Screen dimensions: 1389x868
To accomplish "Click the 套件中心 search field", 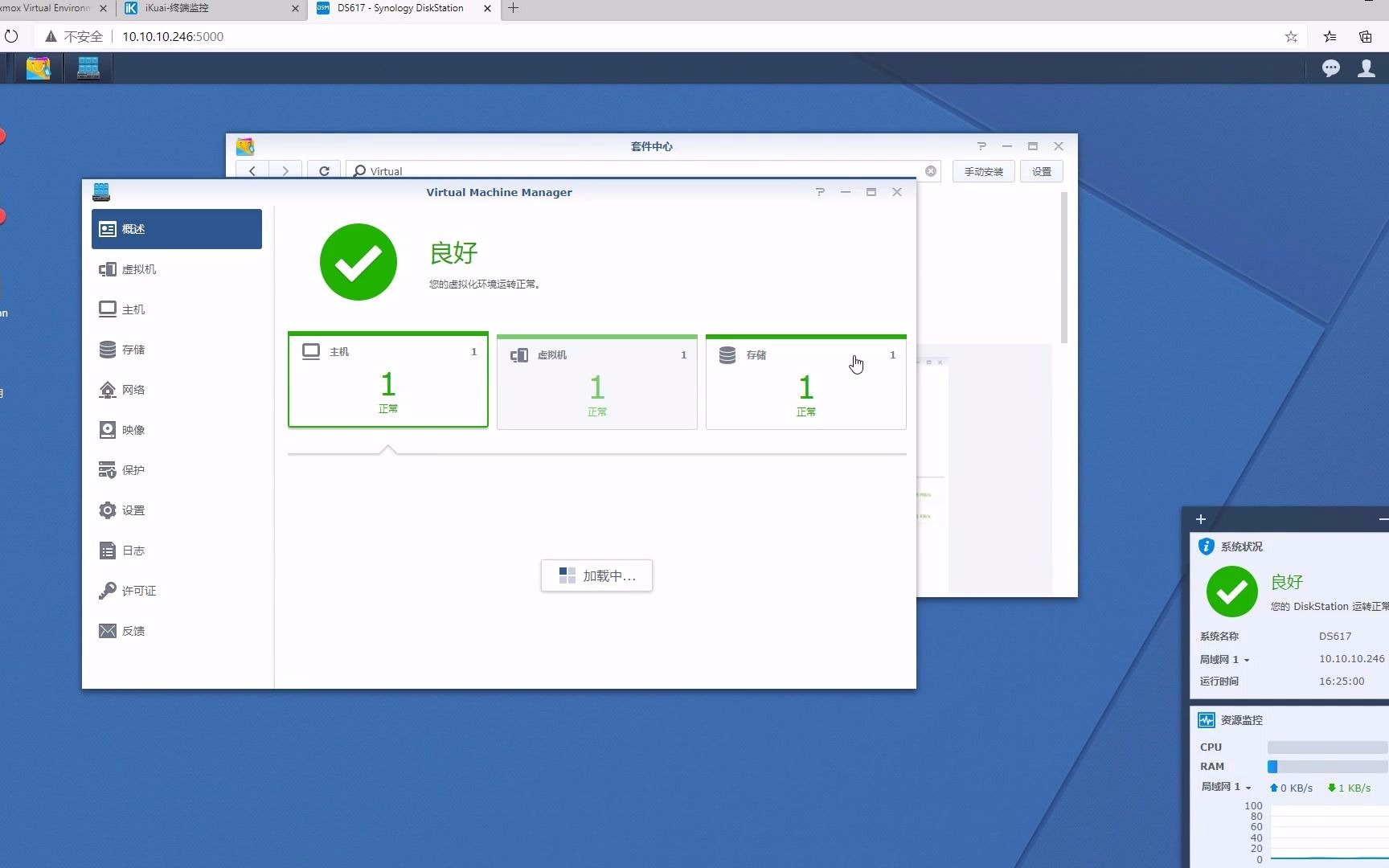I will (643, 170).
